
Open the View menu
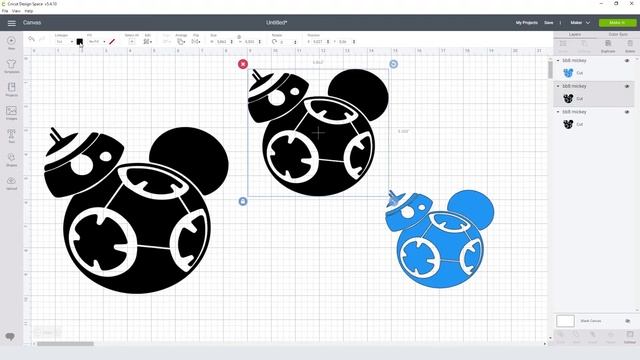[16, 11]
